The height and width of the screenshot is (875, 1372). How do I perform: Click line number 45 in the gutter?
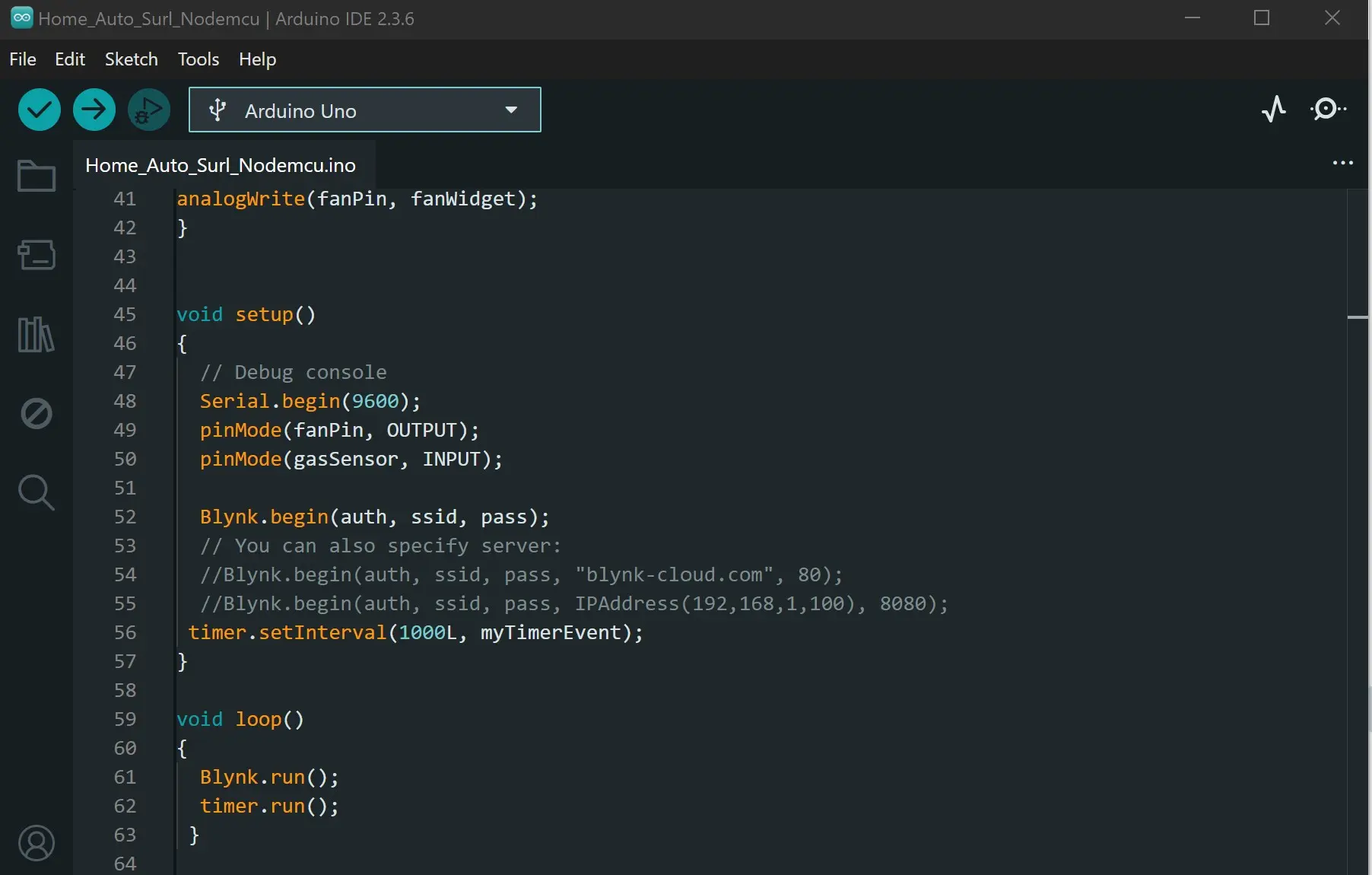125,314
